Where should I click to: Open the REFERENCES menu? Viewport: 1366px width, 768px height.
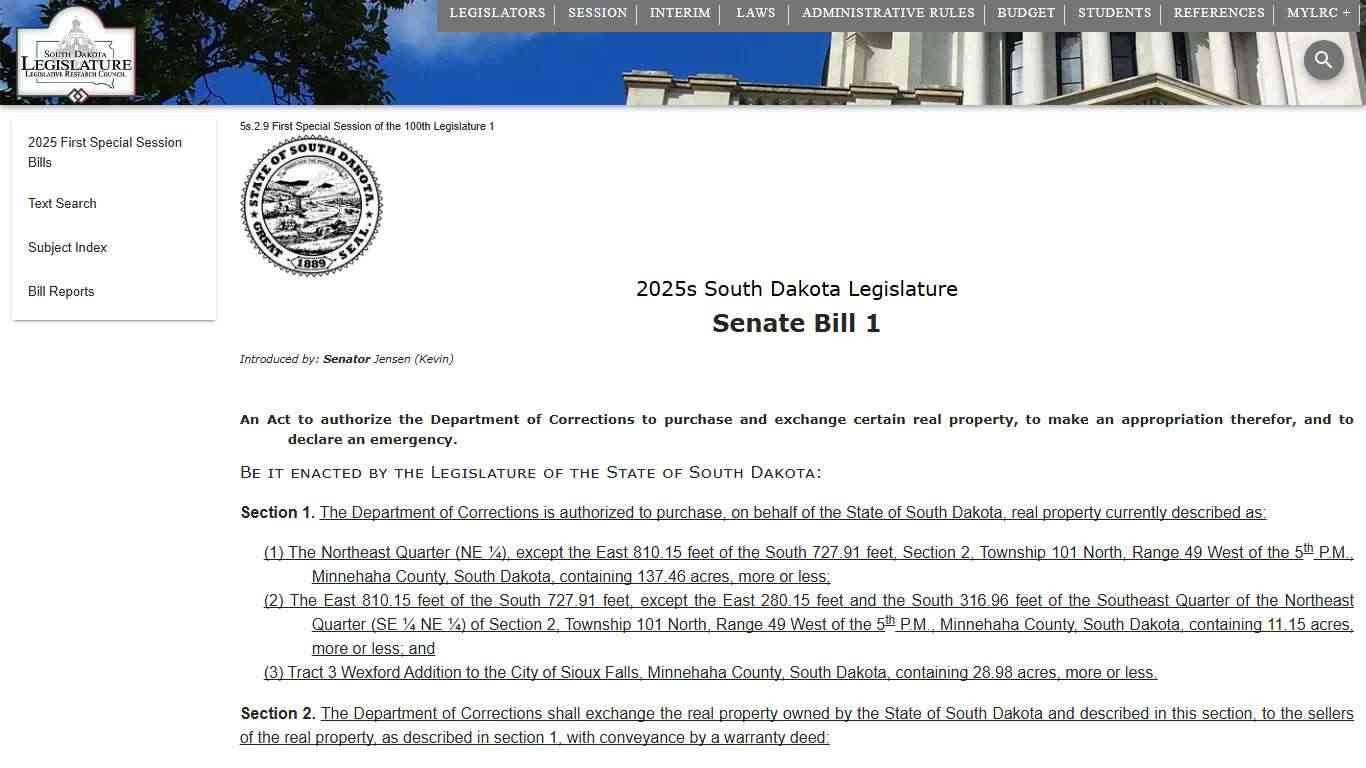point(1219,13)
